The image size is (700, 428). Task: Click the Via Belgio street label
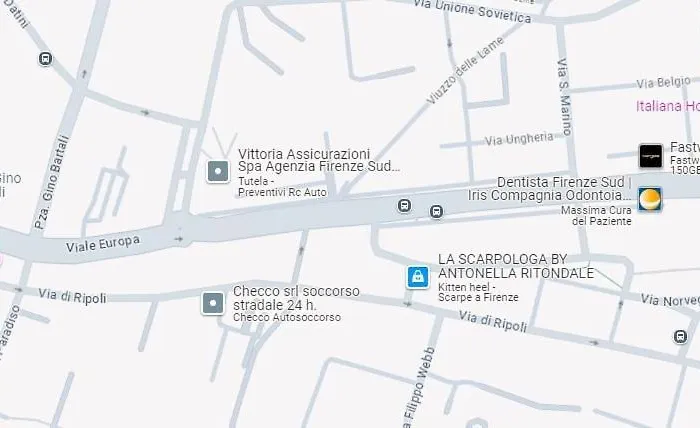point(663,83)
